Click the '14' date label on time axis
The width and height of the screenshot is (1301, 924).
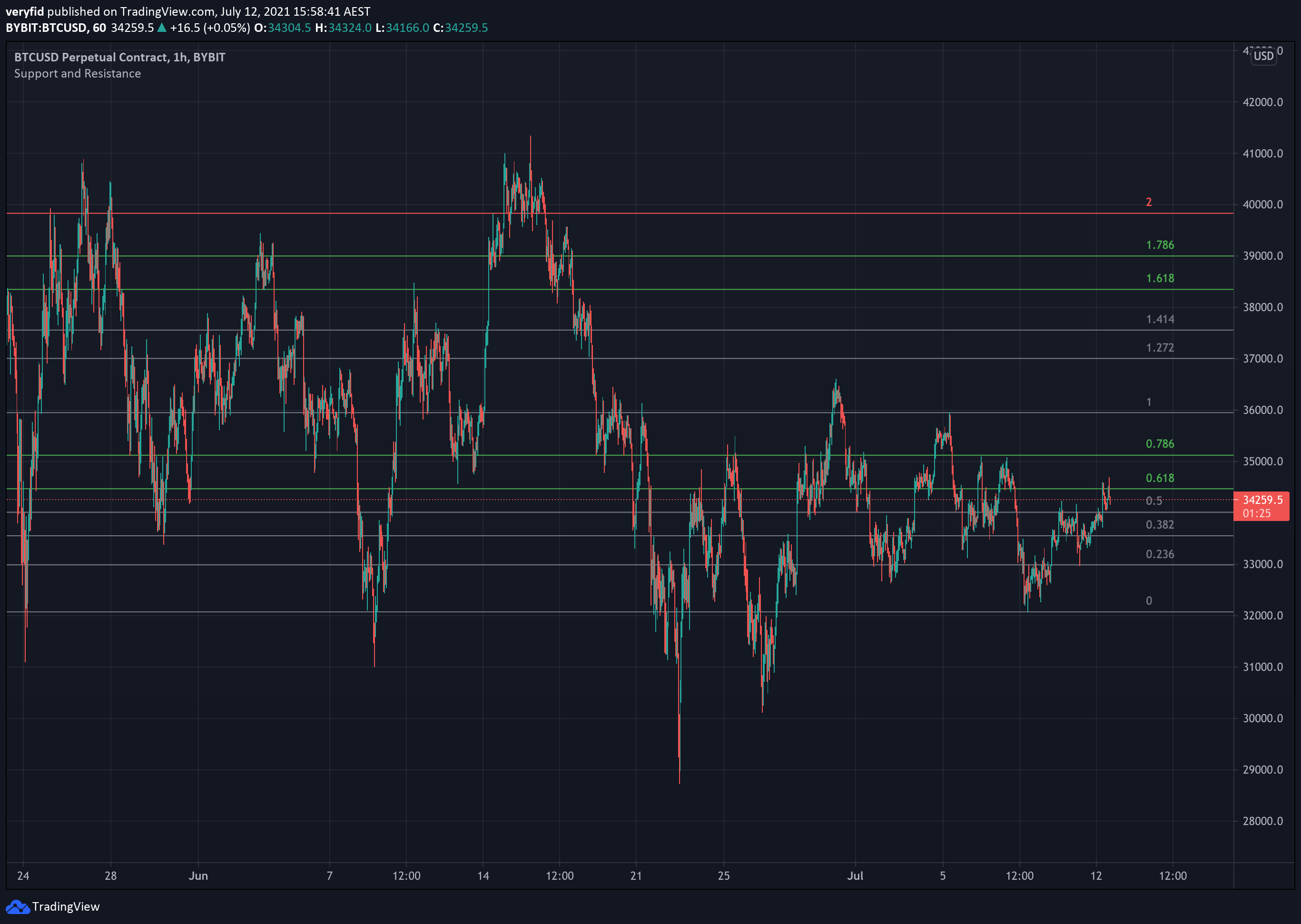click(x=483, y=875)
